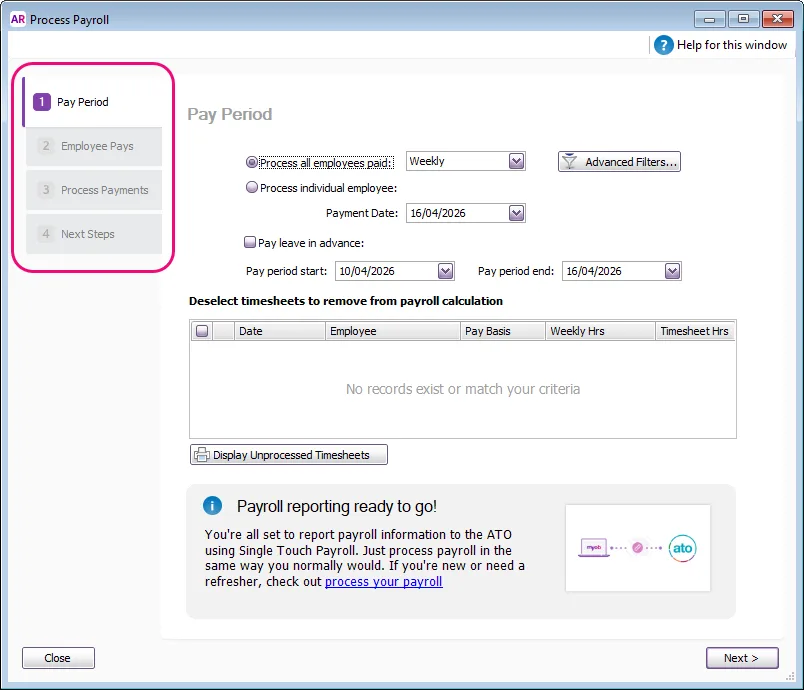This screenshot has width=804, height=690.
Task: Open the Pay period start date dropdown
Action: click(x=446, y=271)
